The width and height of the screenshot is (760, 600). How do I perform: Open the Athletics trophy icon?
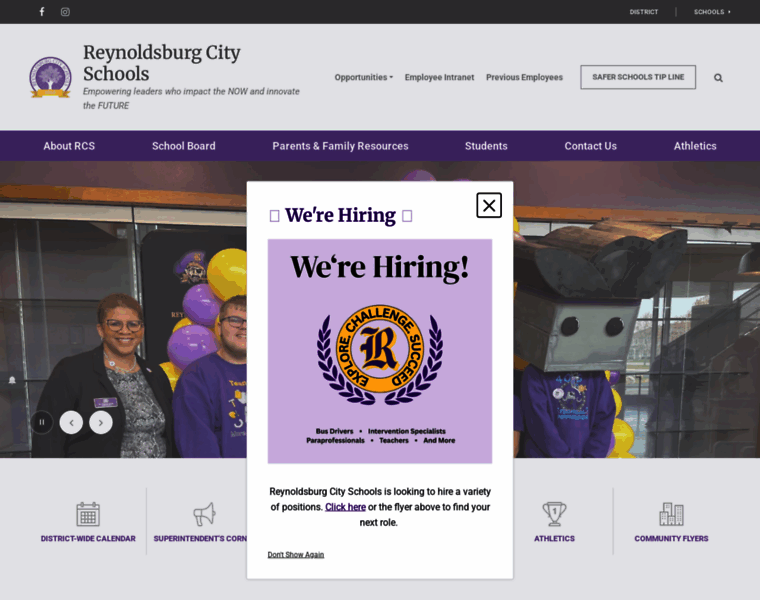point(554,514)
